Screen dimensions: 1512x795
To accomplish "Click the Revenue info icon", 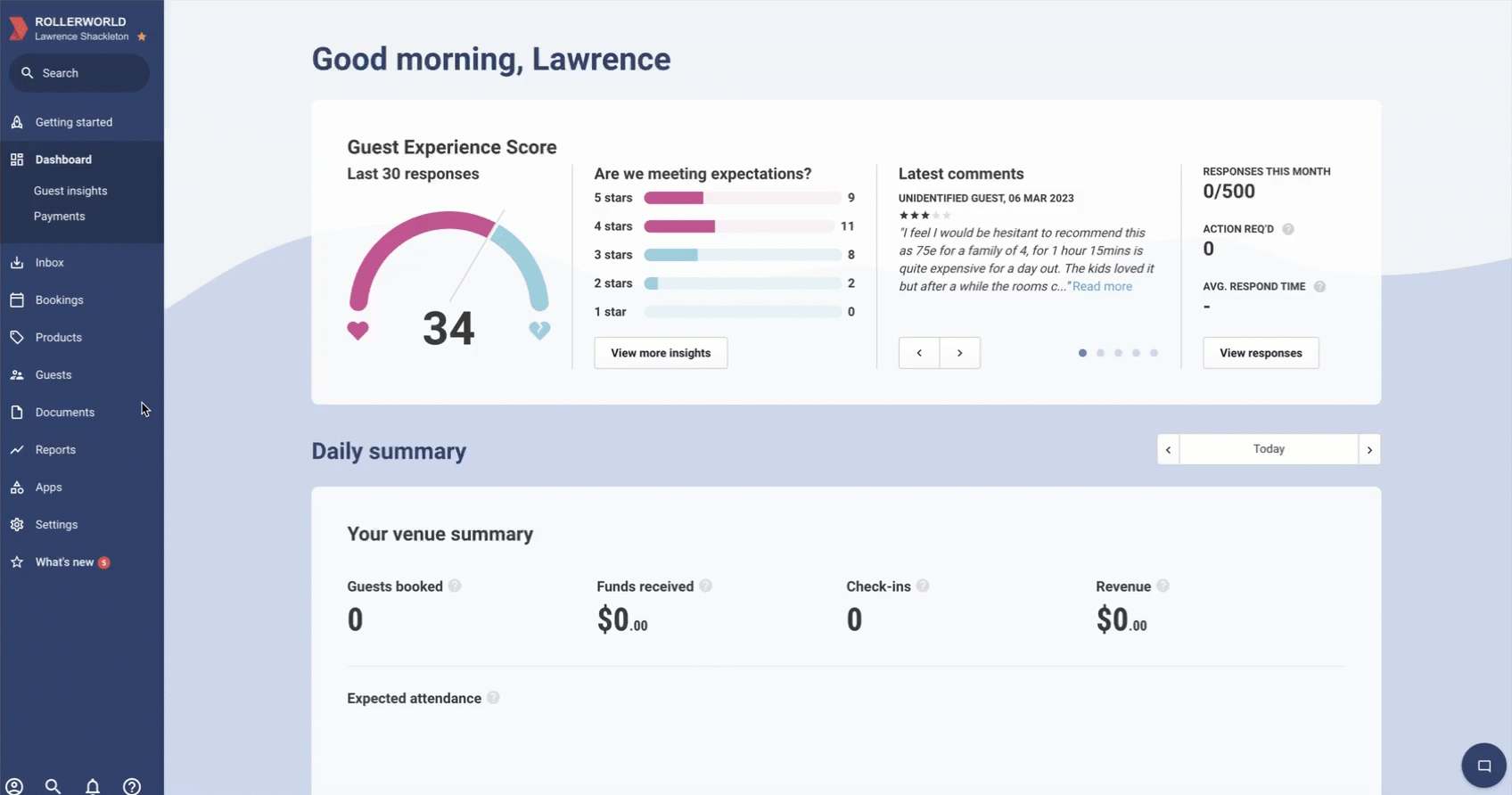I will coord(1163,586).
